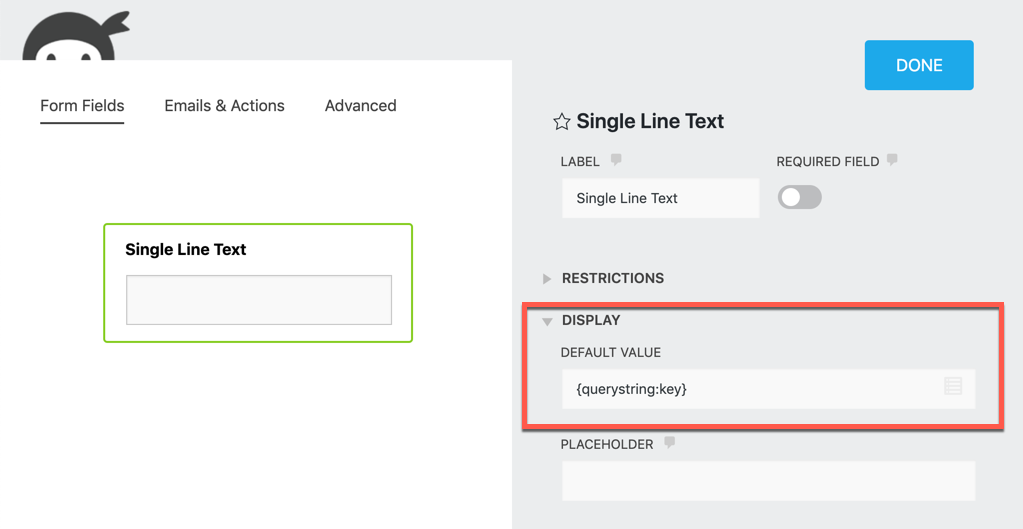Click the Ninja Forms ninja logo
The image size is (1023, 529).
coord(76,36)
